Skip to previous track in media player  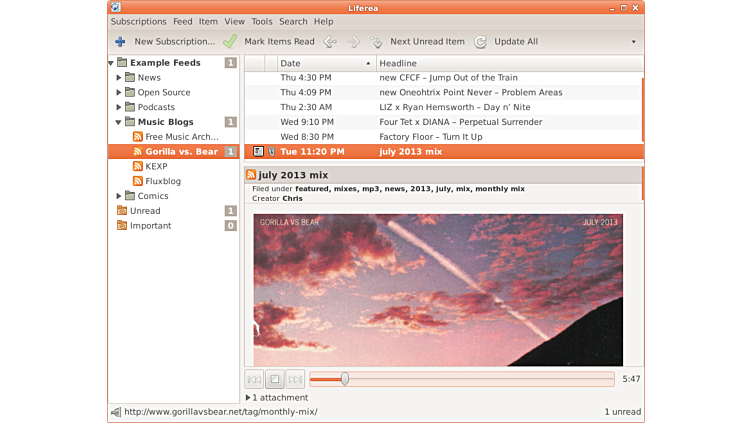[x=254, y=379]
